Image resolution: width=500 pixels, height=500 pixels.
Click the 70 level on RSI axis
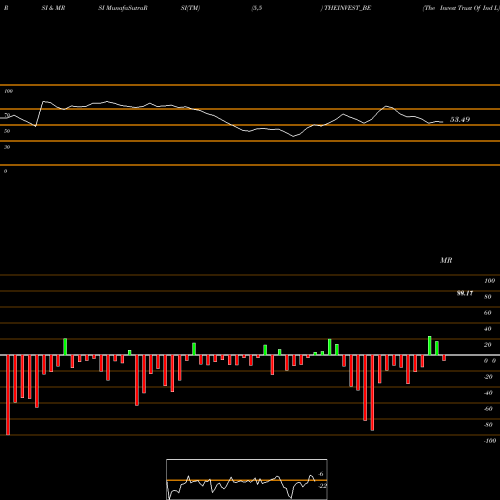[x=7, y=115]
